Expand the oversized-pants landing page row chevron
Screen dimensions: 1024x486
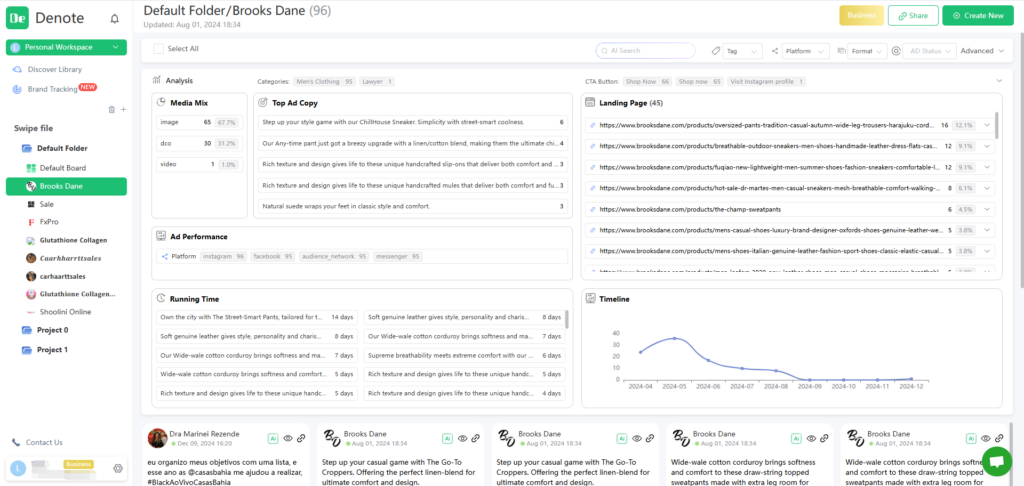point(987,125)
